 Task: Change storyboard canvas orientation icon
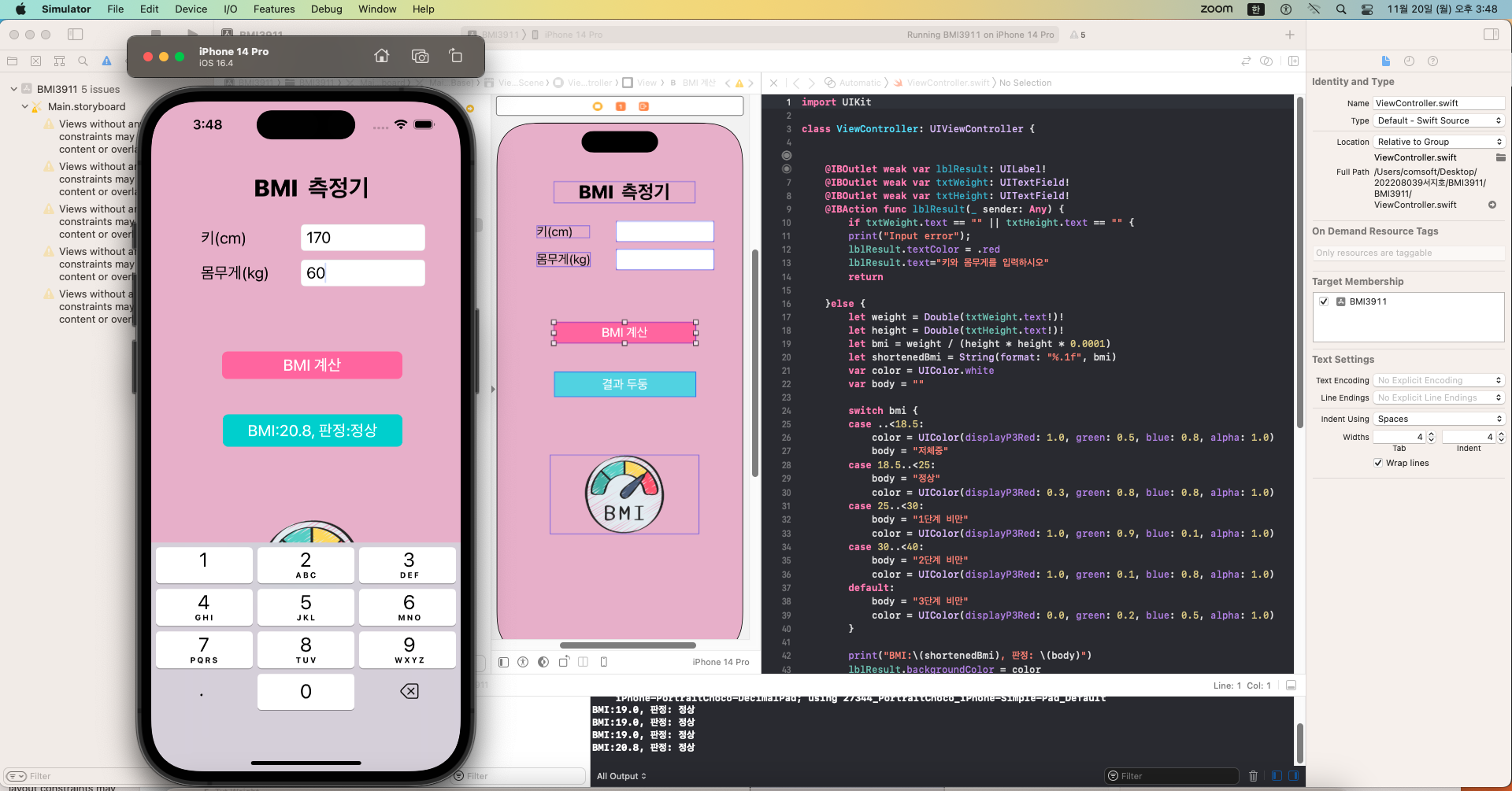click(564, 662)
